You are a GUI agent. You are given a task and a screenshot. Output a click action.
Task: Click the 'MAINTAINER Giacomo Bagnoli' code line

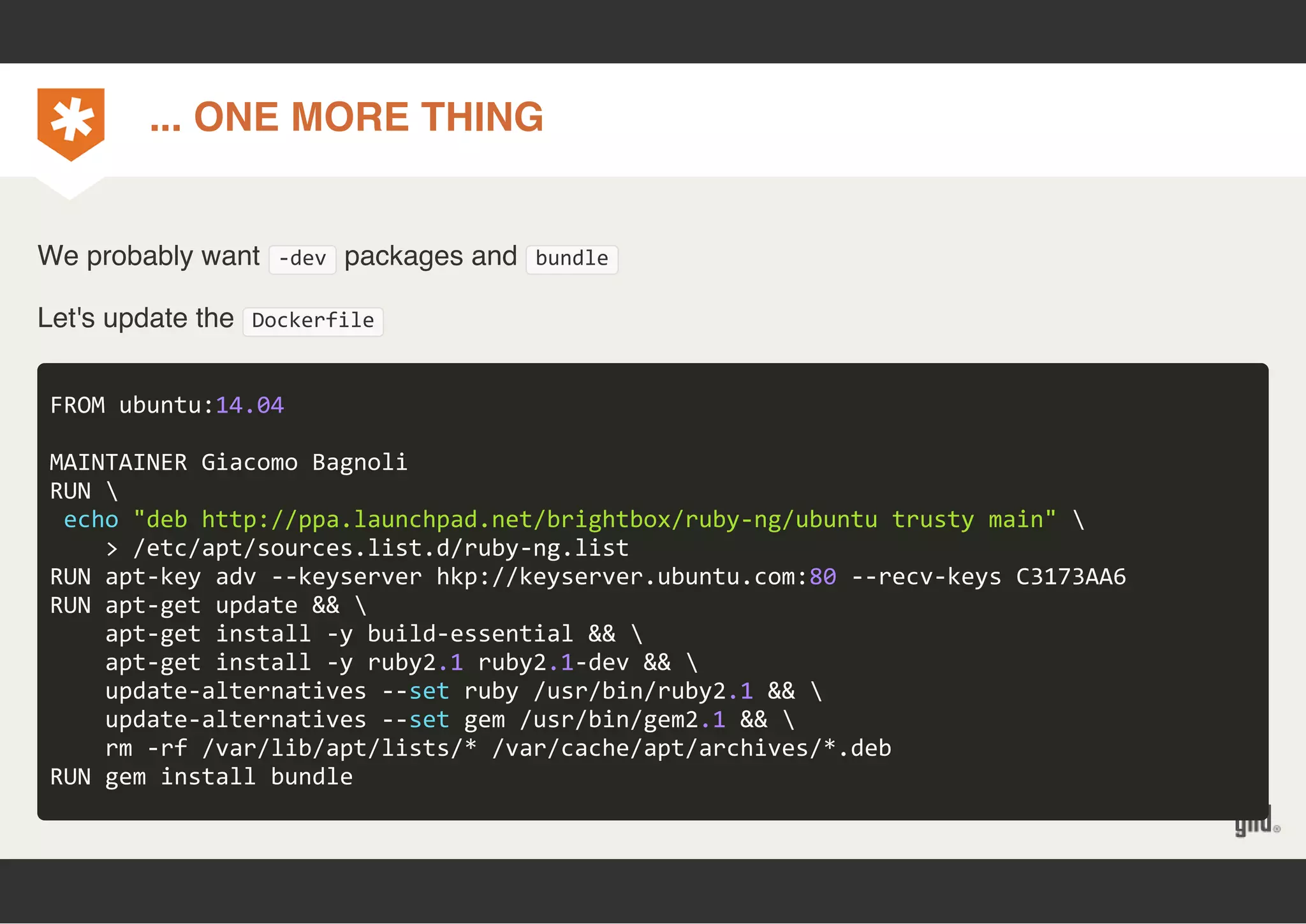click(x=228, y=462)
